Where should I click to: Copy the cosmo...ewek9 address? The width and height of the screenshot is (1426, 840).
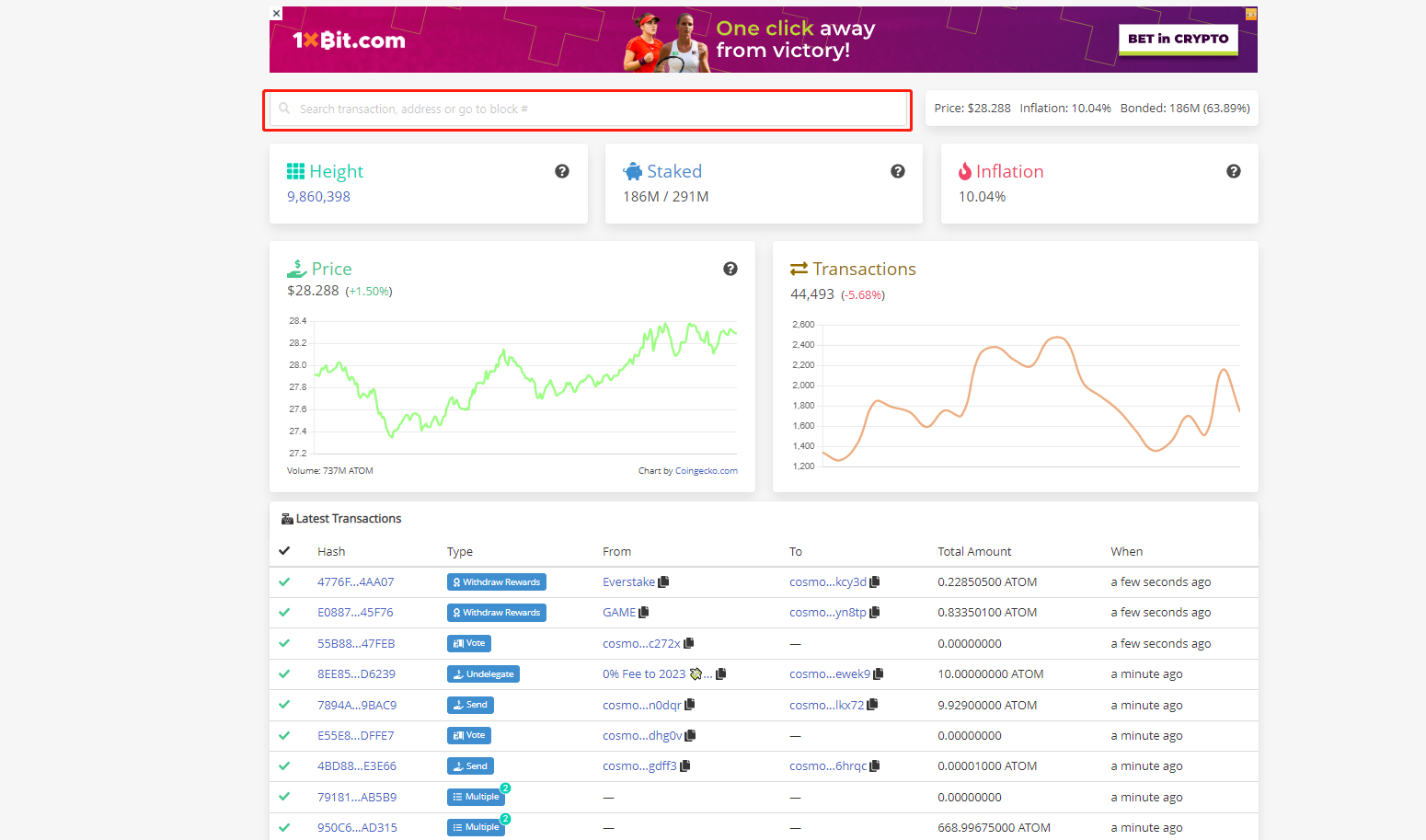point(879,674)
